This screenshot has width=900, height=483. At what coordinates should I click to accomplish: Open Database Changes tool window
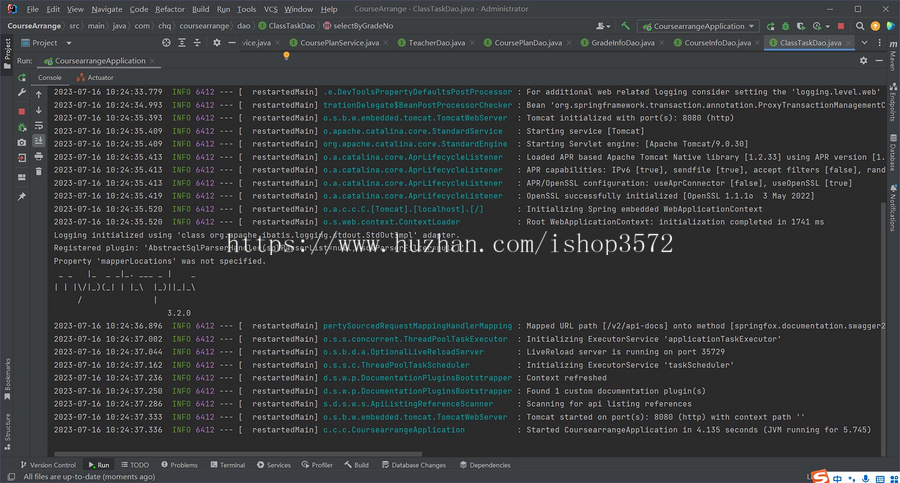pos(413,465)
